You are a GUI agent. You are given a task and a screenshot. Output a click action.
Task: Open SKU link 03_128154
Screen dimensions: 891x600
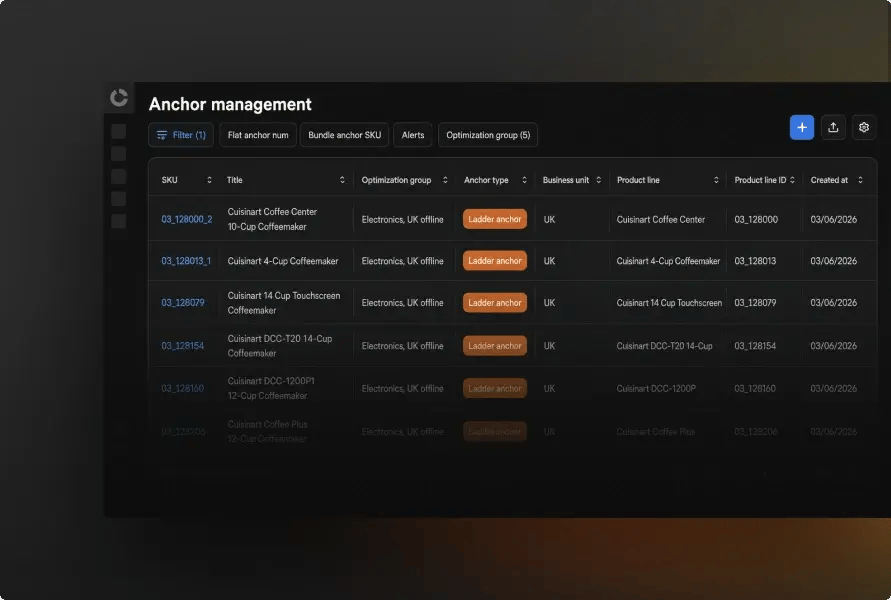coord(182,345)
